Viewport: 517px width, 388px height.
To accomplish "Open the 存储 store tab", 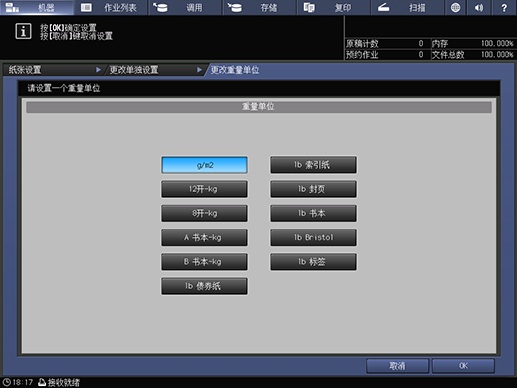I will pos(260,7).
